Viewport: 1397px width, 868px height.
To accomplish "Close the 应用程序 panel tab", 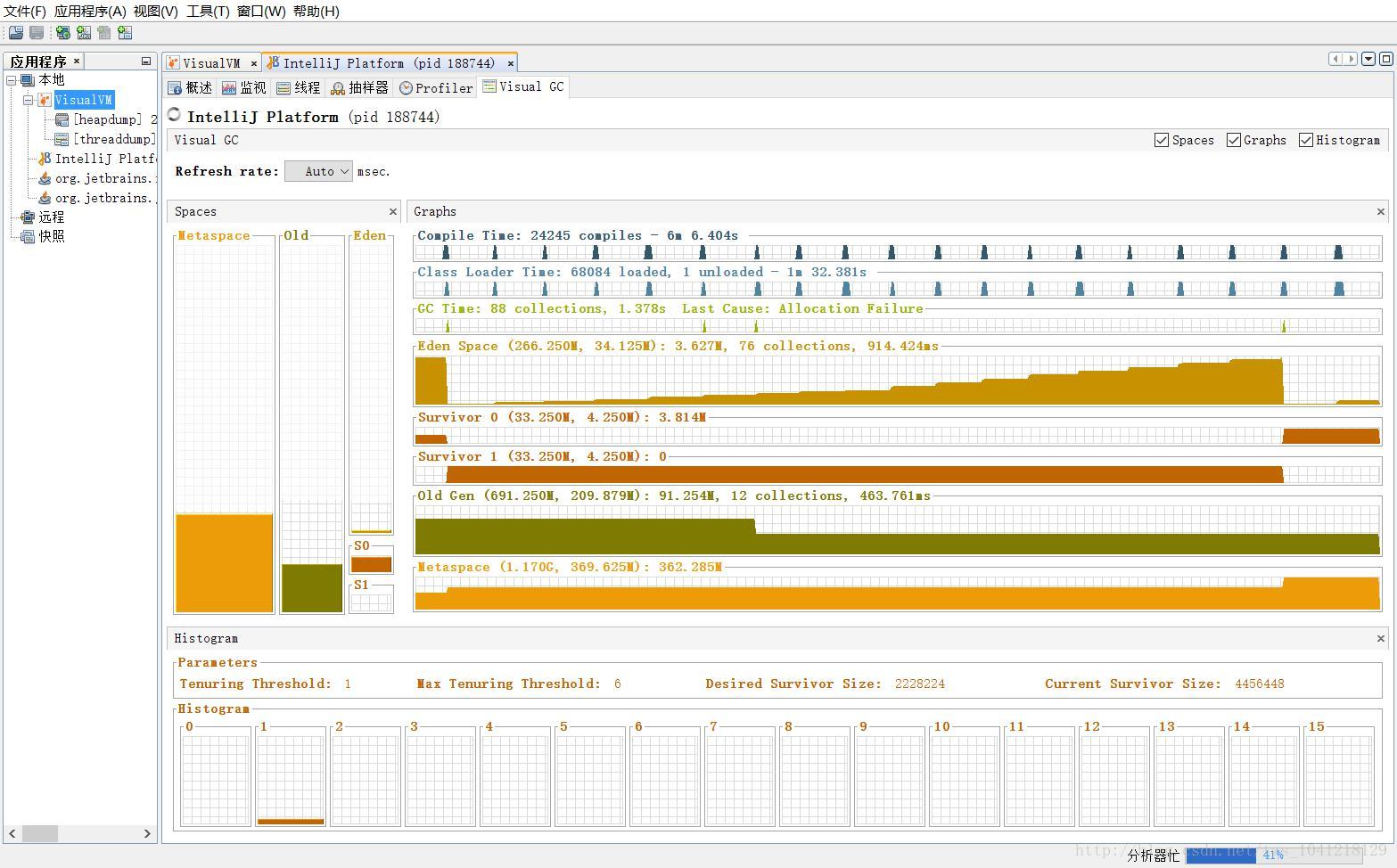I will [77, 61].
